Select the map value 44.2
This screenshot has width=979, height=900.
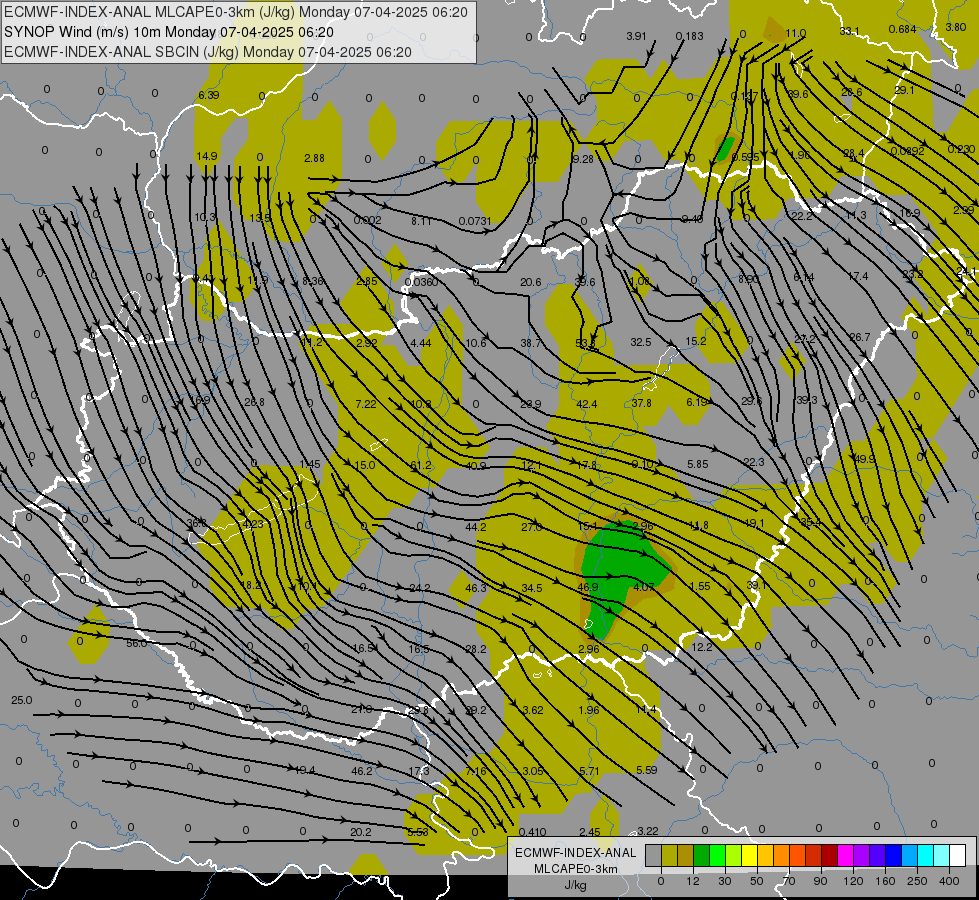(476, 527)
